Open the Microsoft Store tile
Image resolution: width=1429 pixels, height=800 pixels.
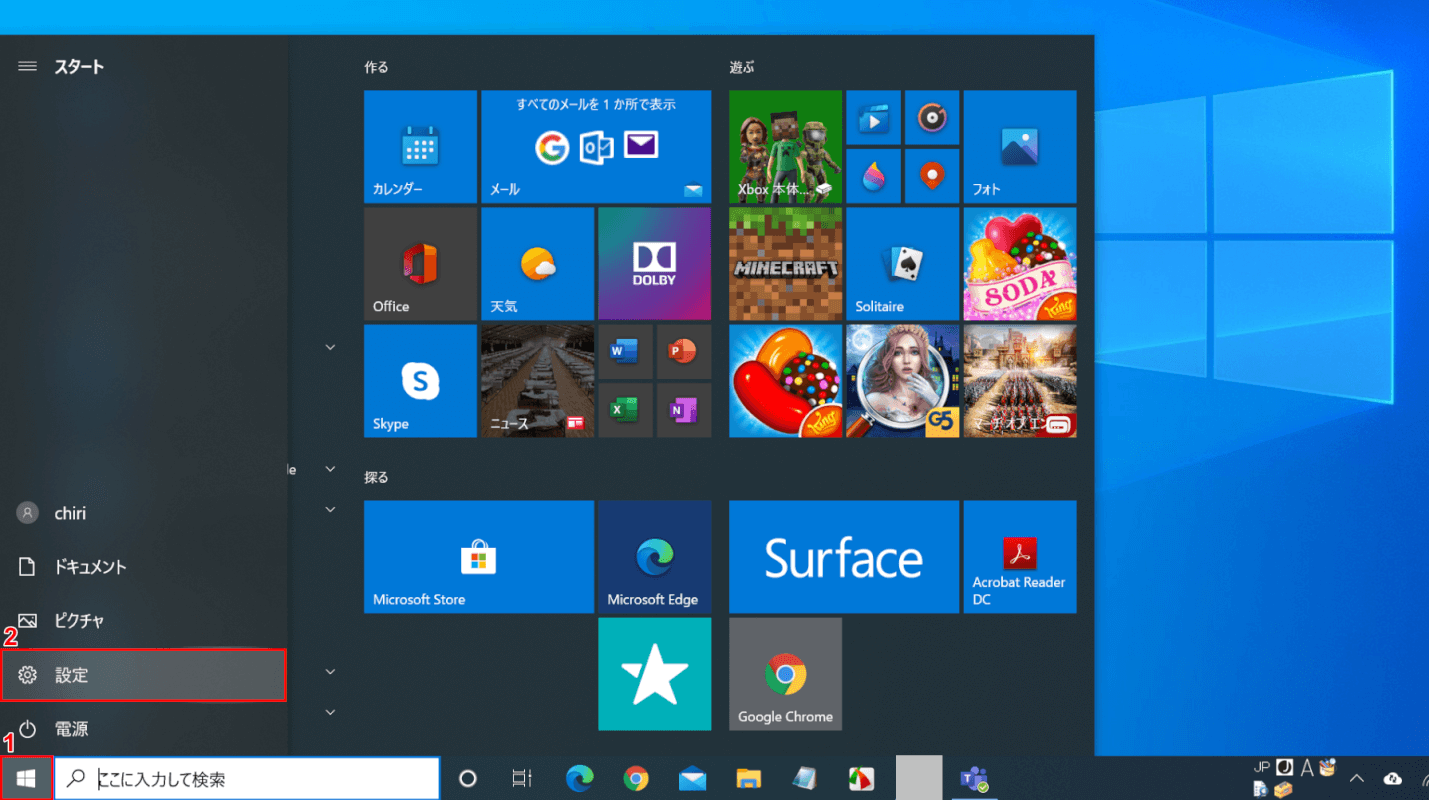[479, 557]
